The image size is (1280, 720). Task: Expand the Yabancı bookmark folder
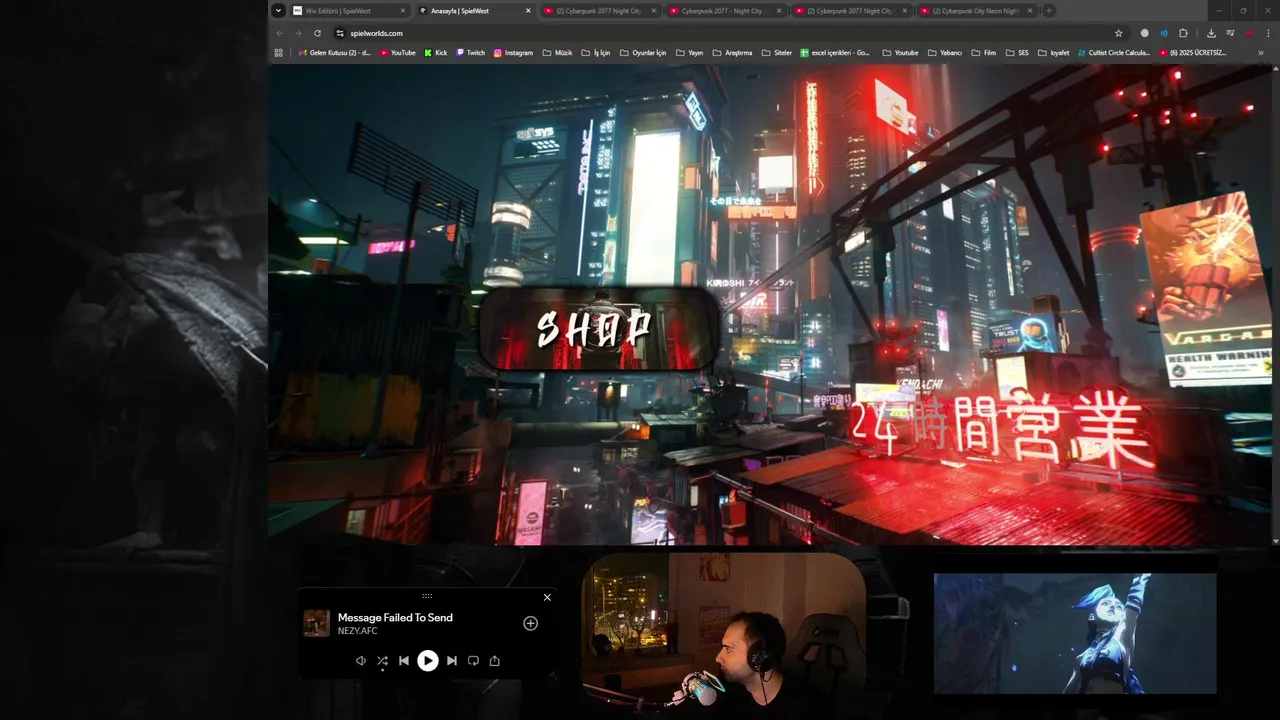coord(945,52)
